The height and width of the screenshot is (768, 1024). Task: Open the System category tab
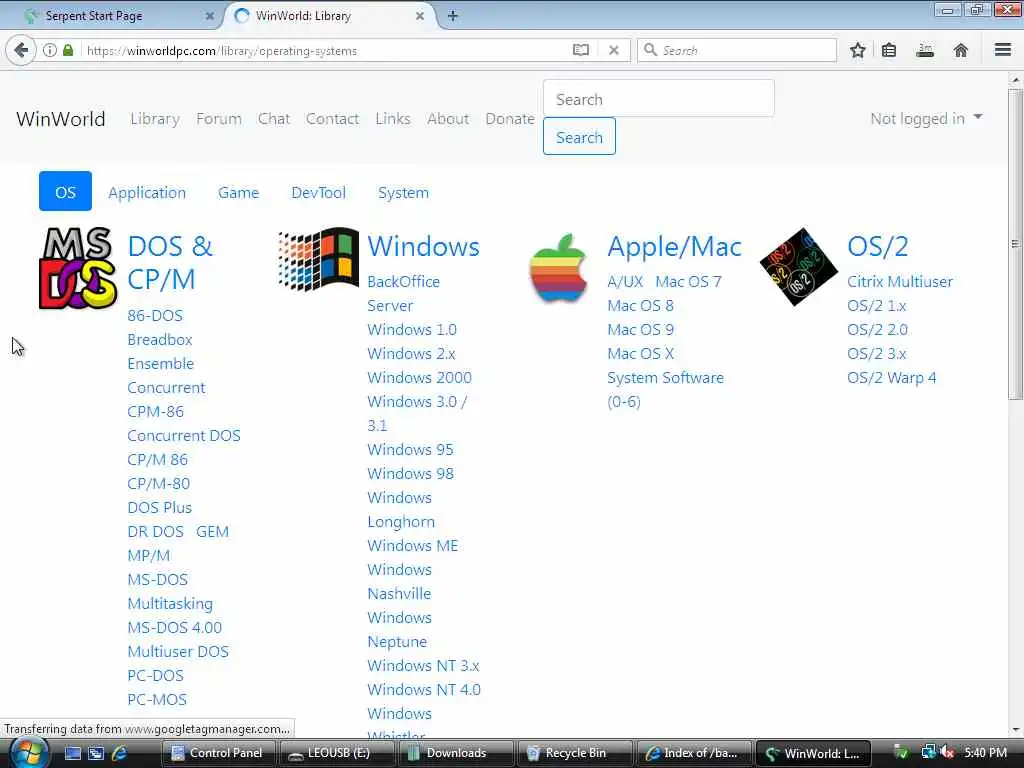[x=403, y=192]
